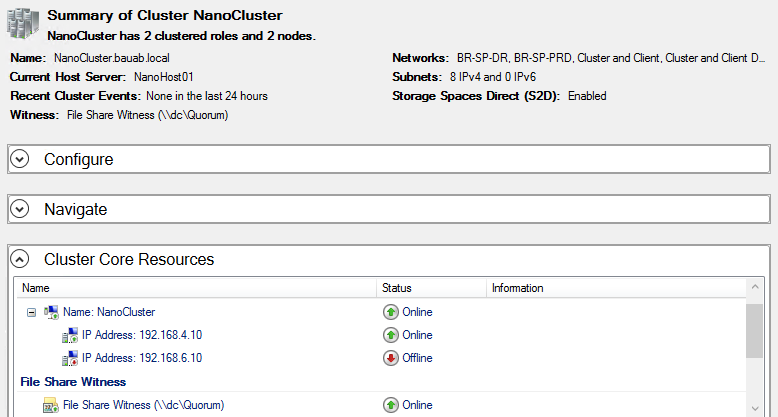This screenshot has height=417, width=778.
Task: Click the Online status text for File Share Witness
Action: pos(417,405)
